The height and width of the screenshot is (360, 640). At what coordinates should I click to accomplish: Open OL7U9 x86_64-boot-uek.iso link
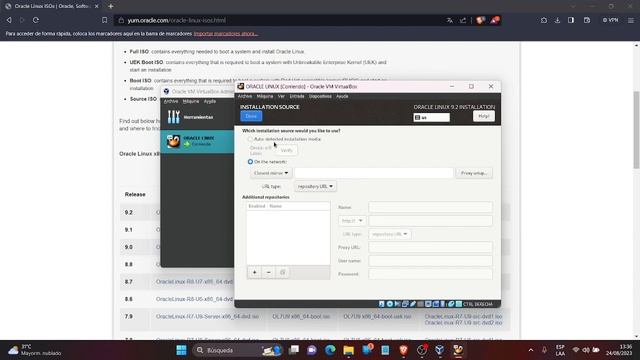click(377, 316)
